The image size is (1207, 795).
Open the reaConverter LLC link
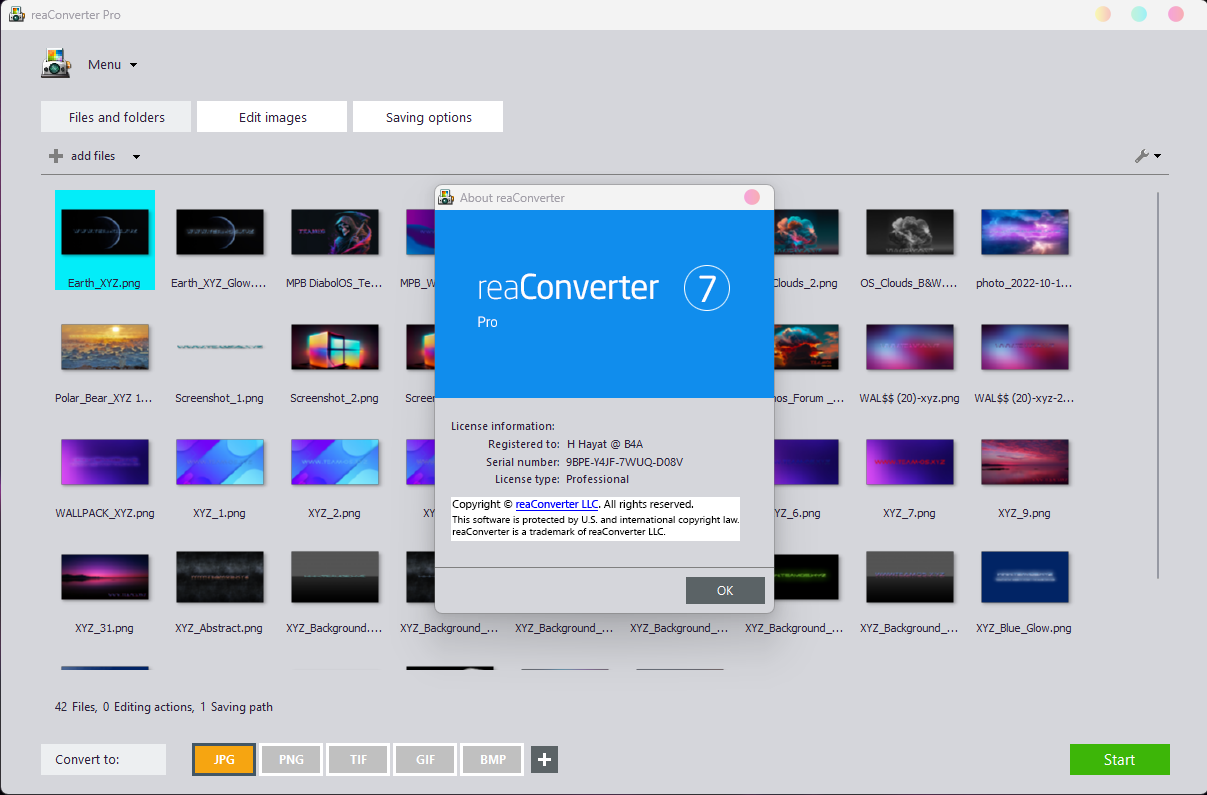[557, 504]
